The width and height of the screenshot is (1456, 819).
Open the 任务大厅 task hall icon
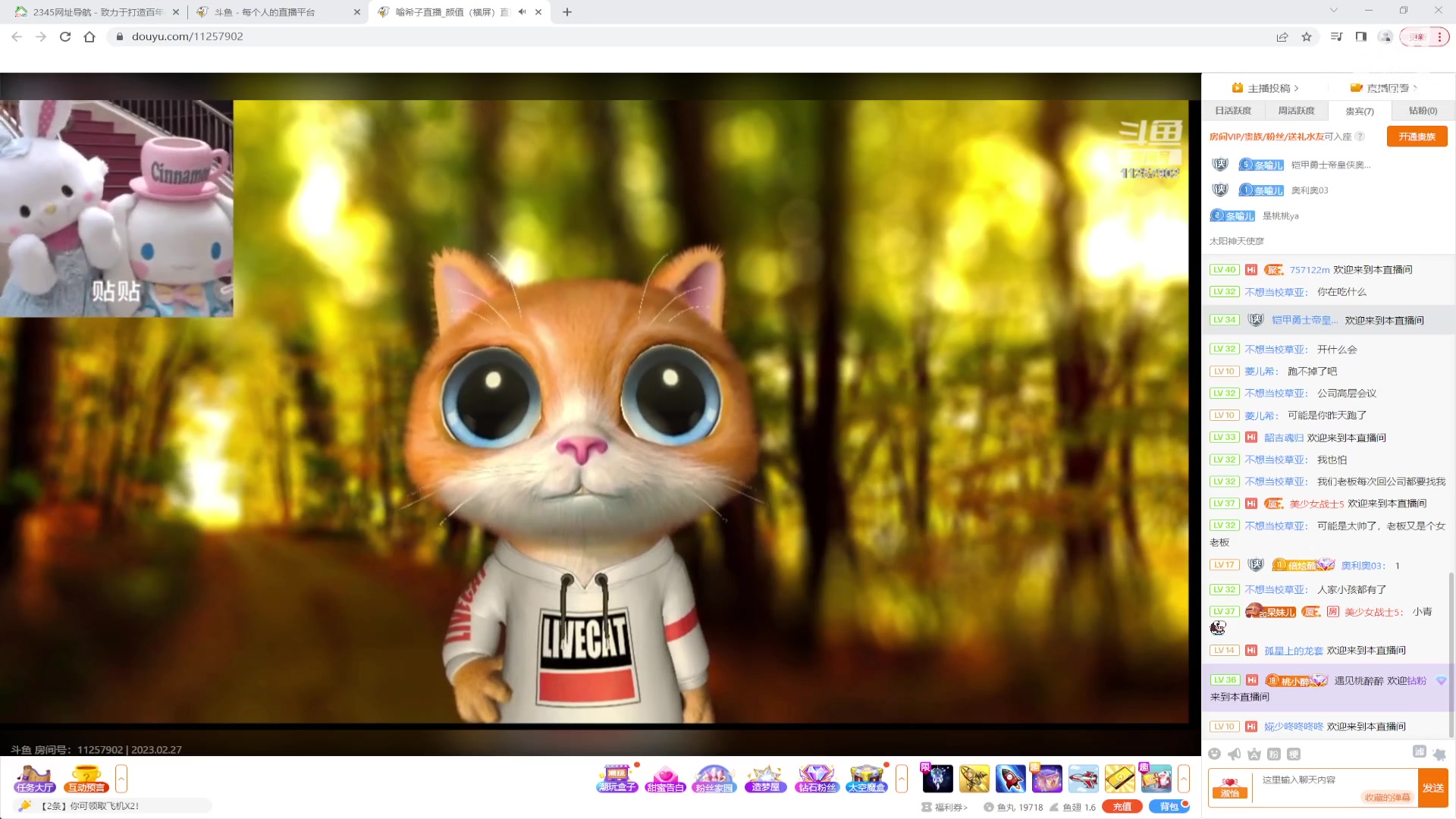[x=35, y=778]
